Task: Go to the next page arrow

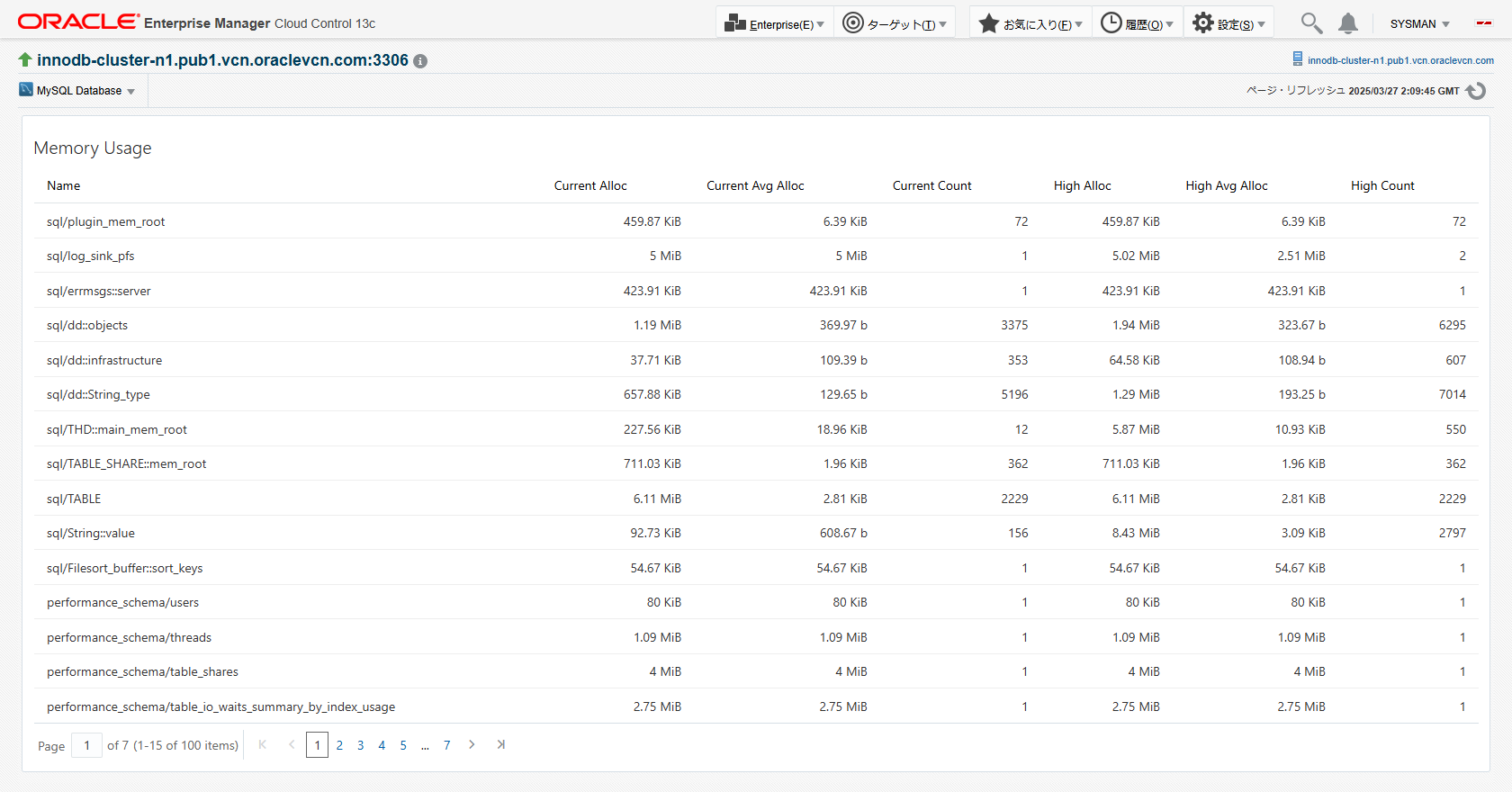Action: pos(472,744)
